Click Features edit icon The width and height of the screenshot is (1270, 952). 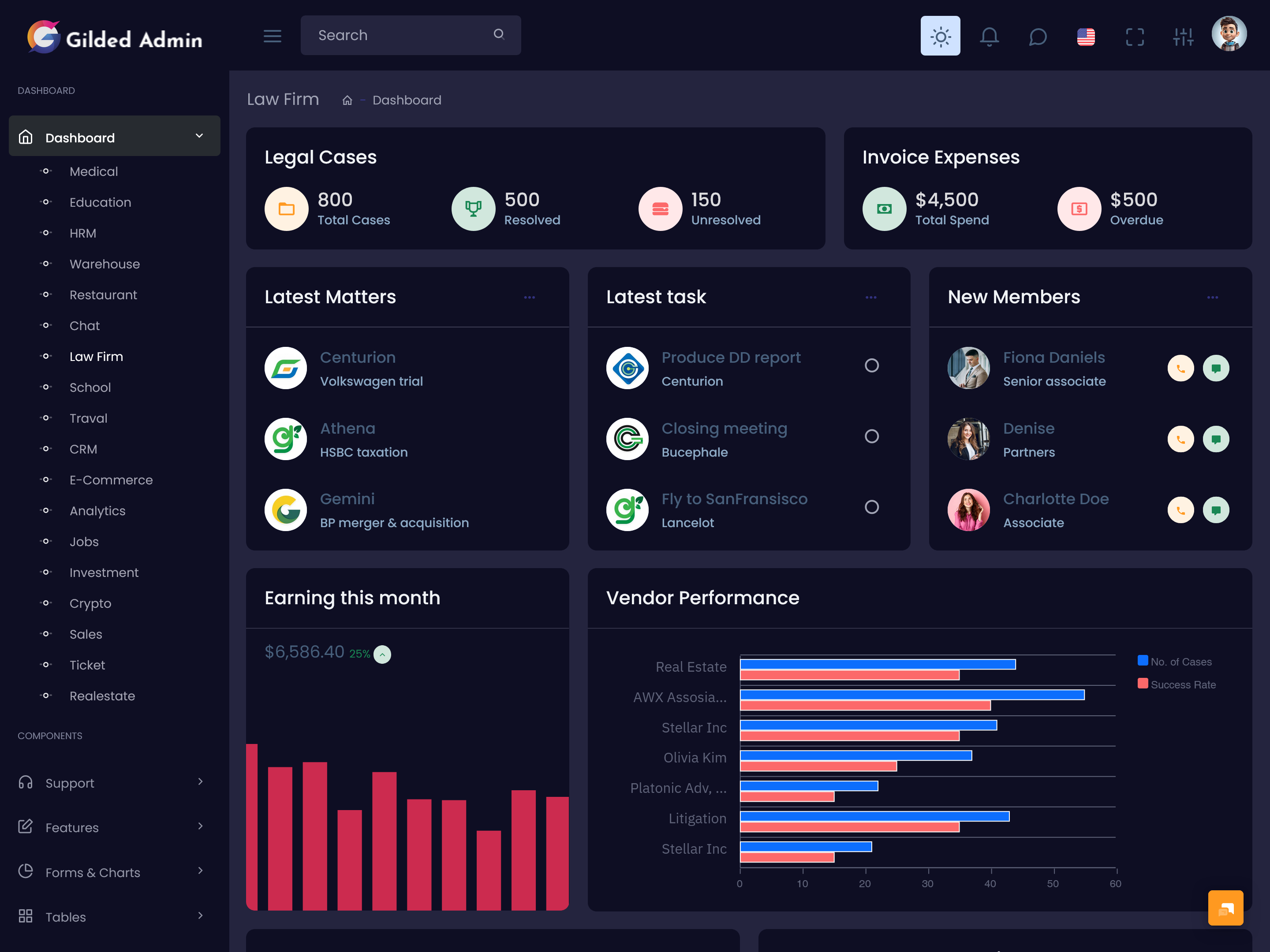25,826
